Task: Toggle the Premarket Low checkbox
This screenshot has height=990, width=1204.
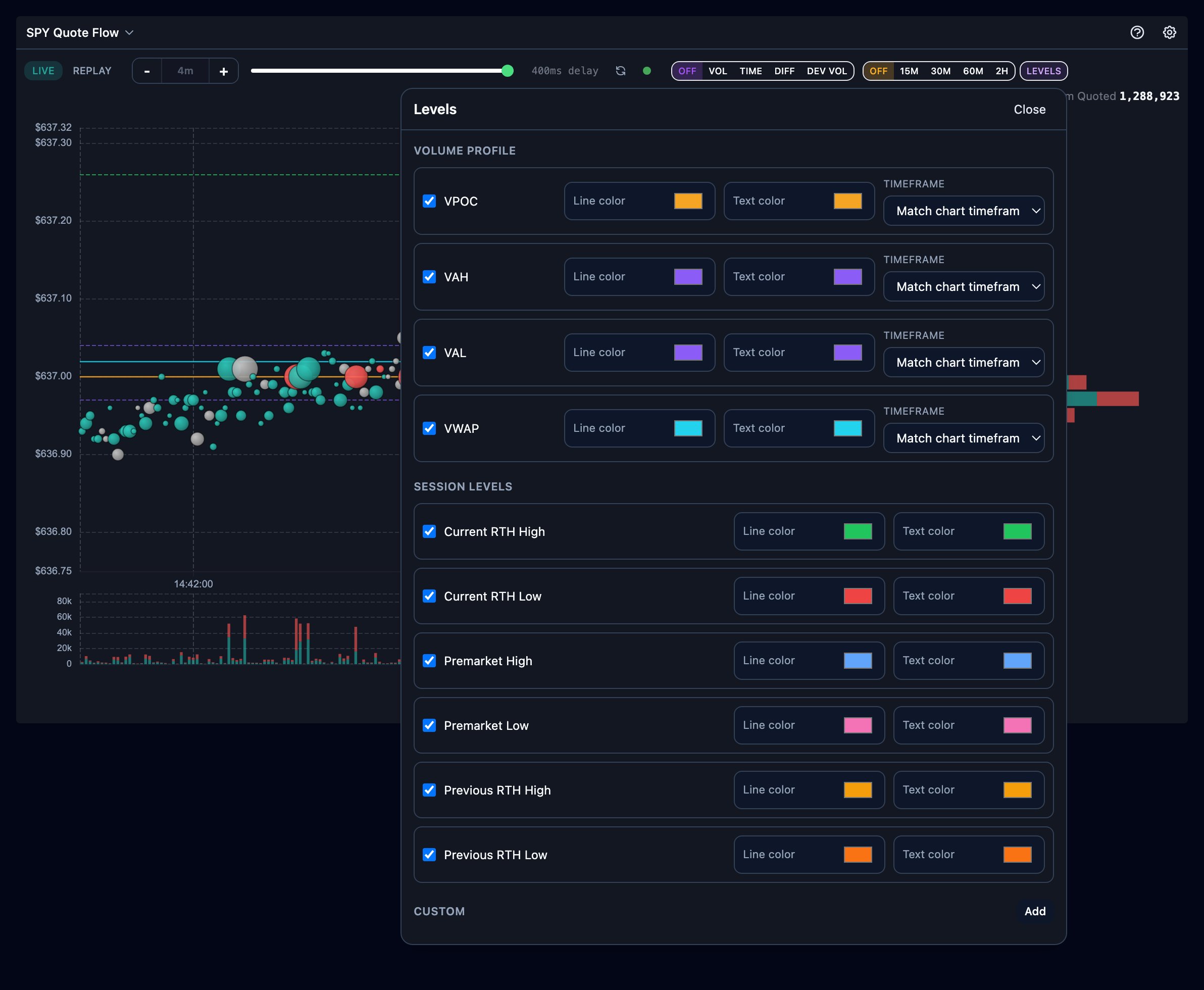Action: click(429, 725)
